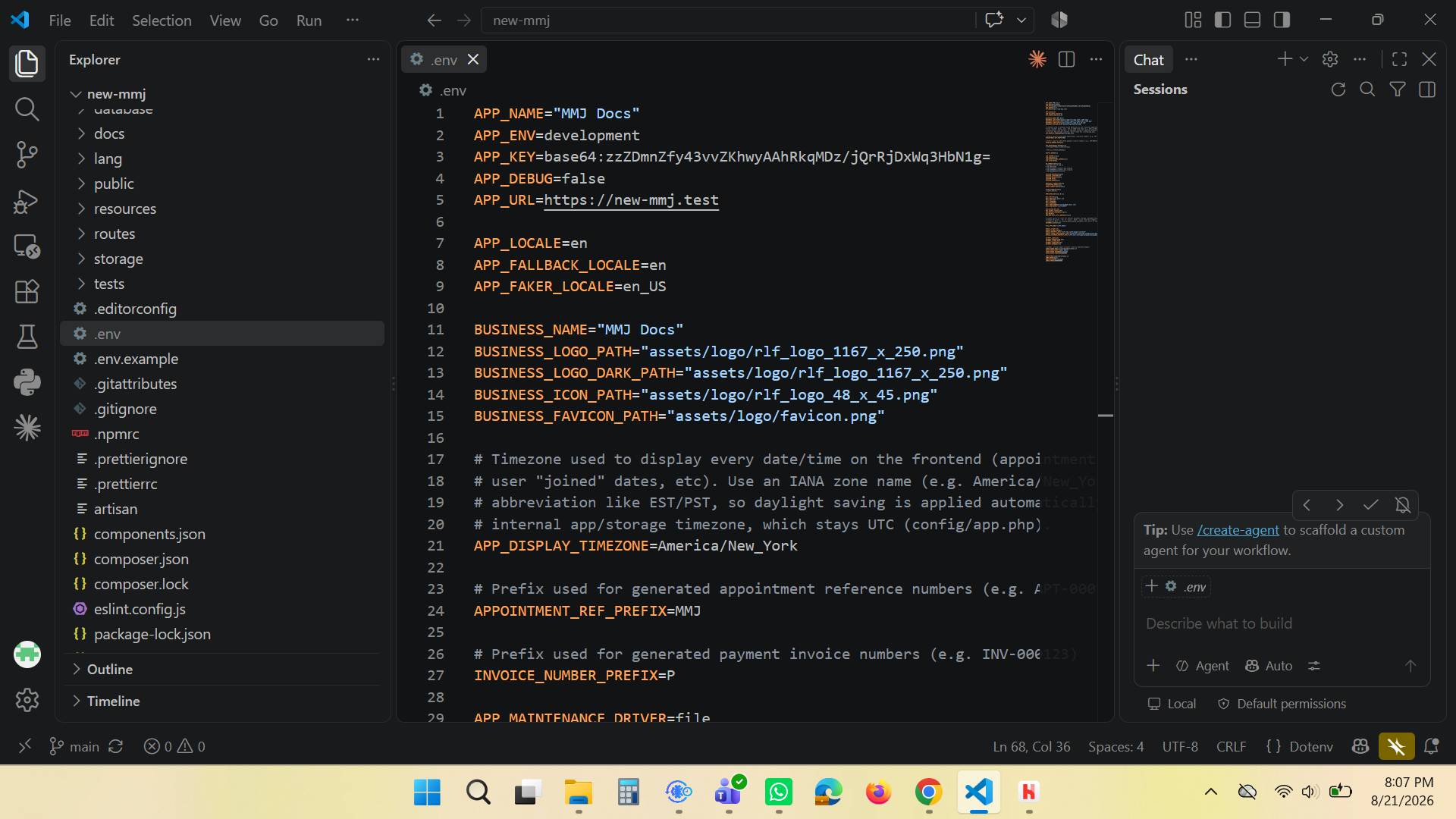Open the Selection menu
Viewport: 1456px width, 819px height.
pyautogui.click(x=162, y=20)
